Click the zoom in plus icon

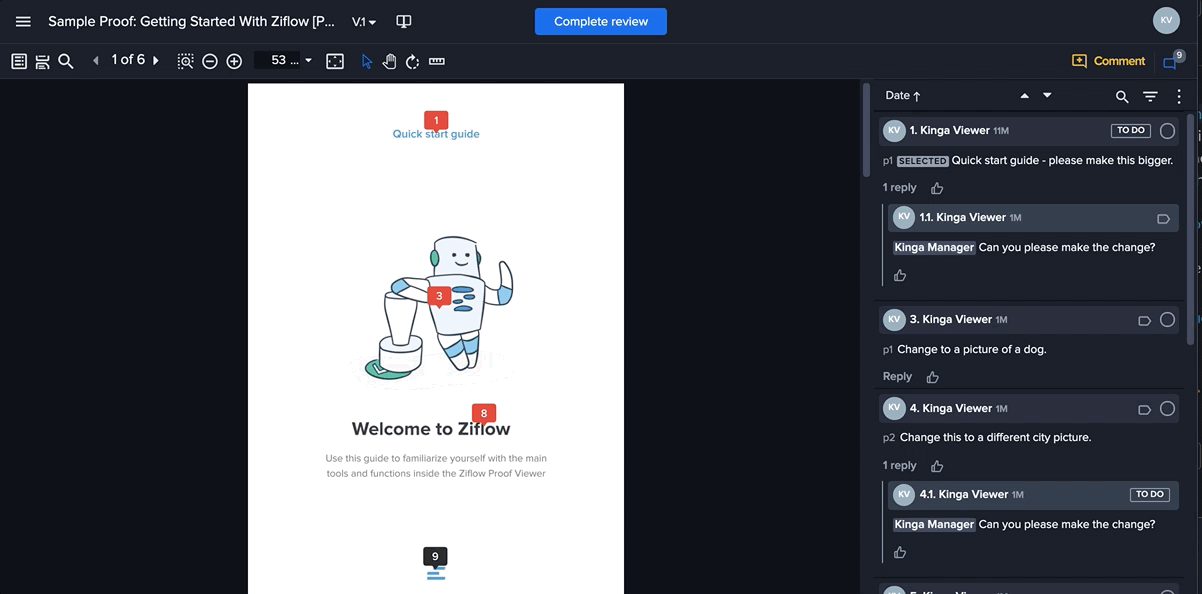234,61
